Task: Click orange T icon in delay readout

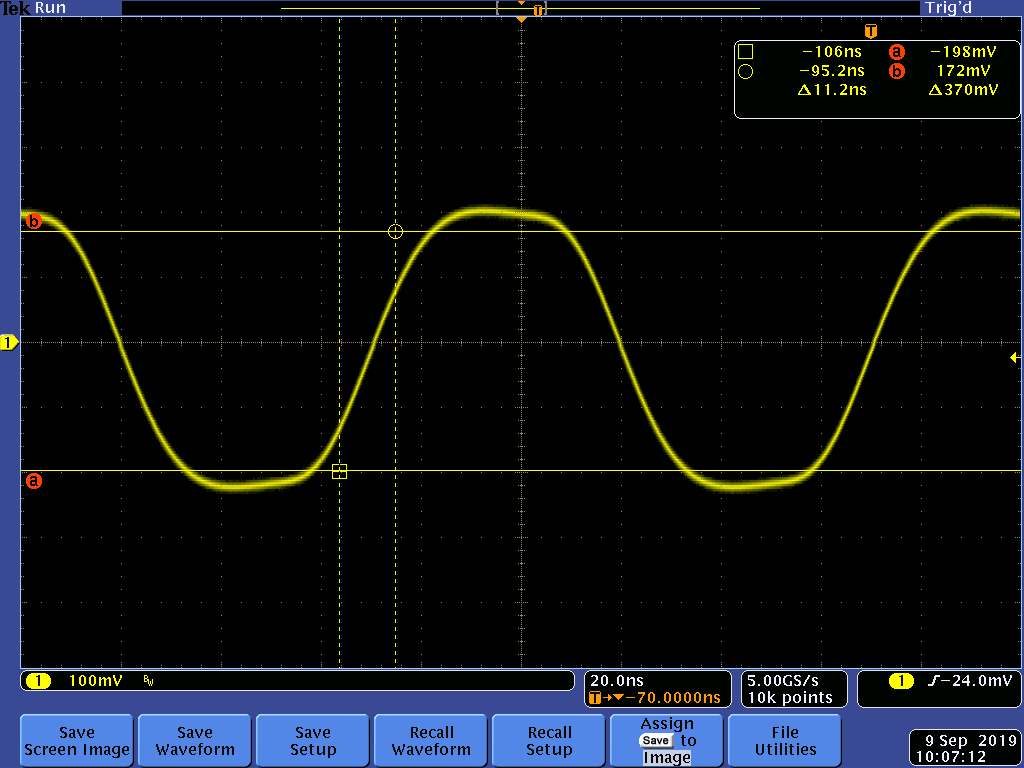Action: (594, 698)
